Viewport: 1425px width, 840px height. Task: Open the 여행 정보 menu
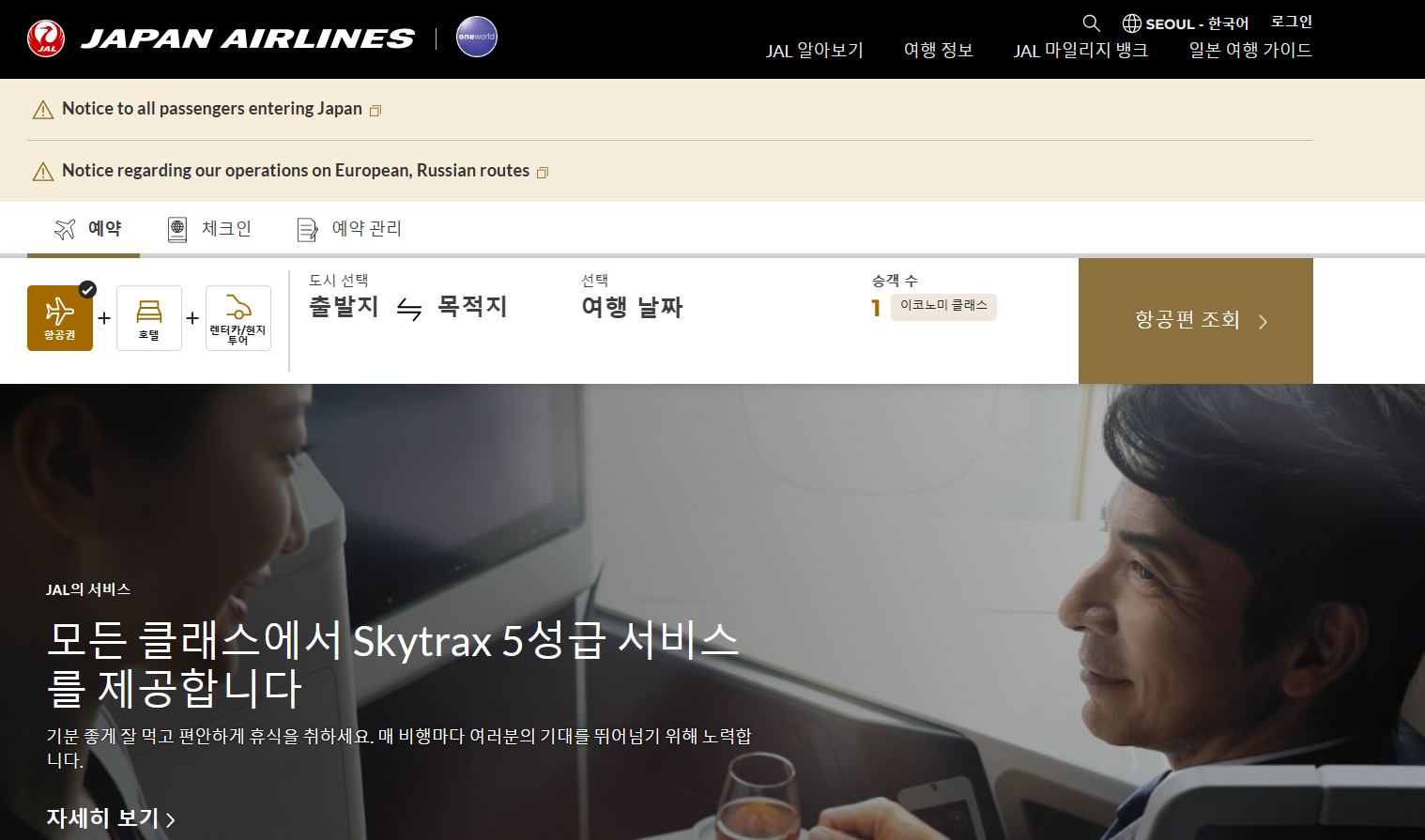click(939, 51)
